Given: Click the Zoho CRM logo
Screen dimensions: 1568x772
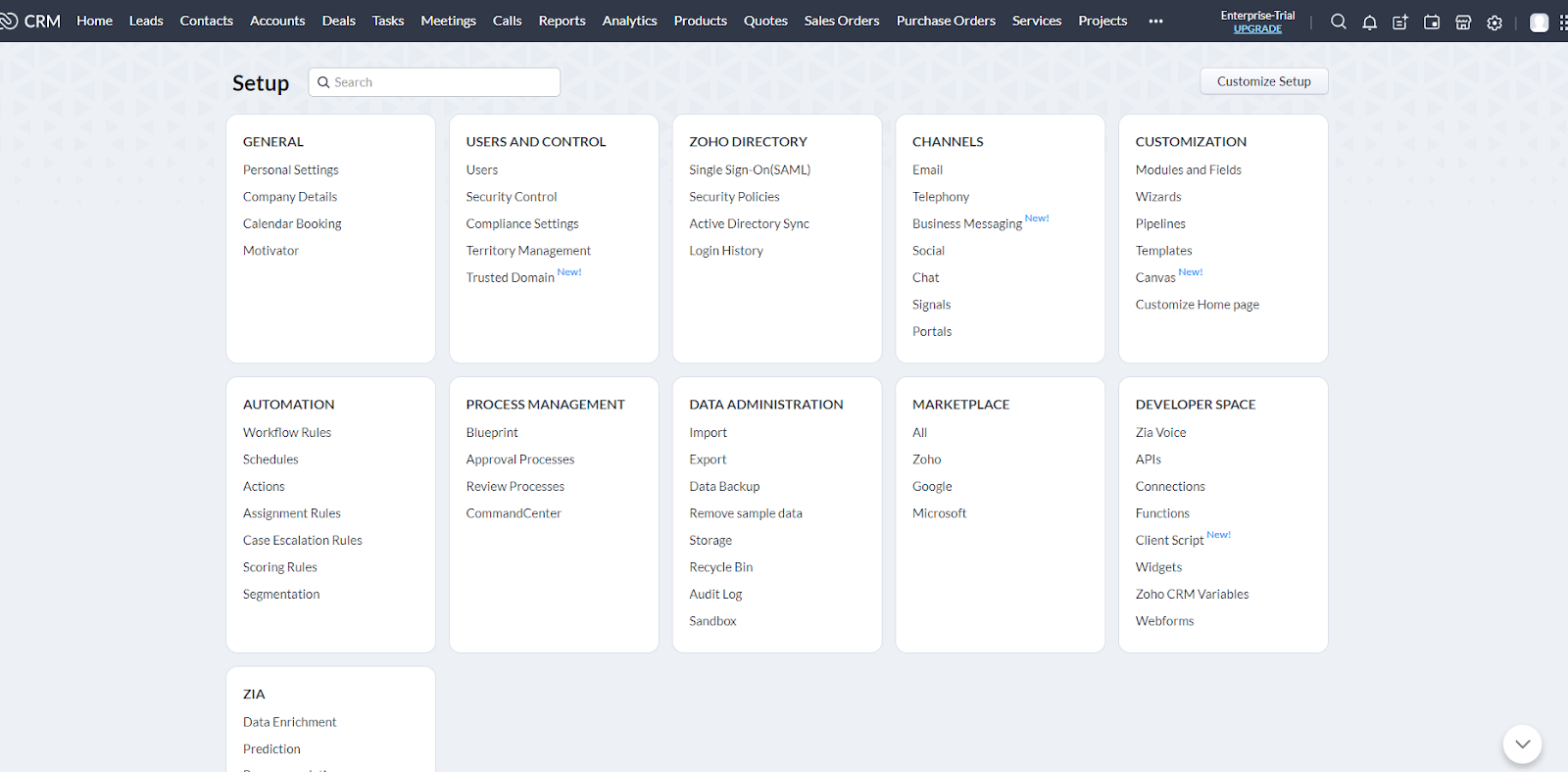Looking at the screenshot, I should pos(30,21).
